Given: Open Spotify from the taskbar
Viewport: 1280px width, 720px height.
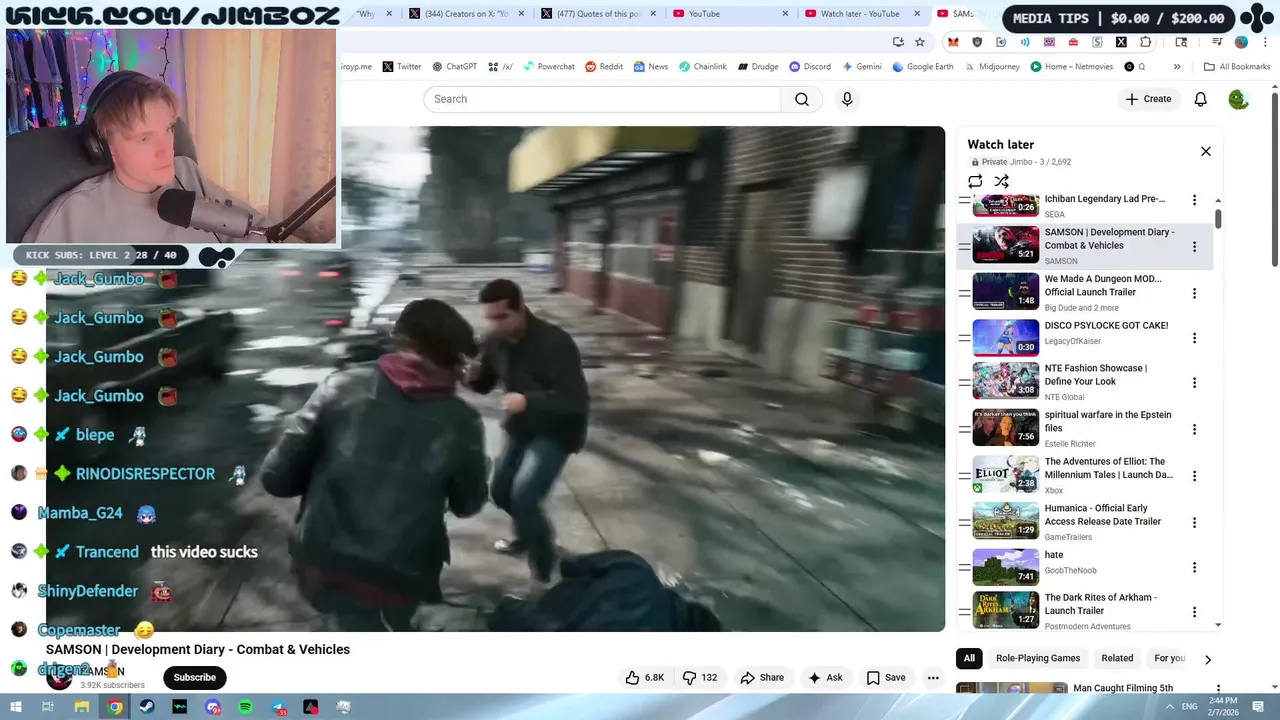Looking at the screenshot, I should tap(246, 707).
